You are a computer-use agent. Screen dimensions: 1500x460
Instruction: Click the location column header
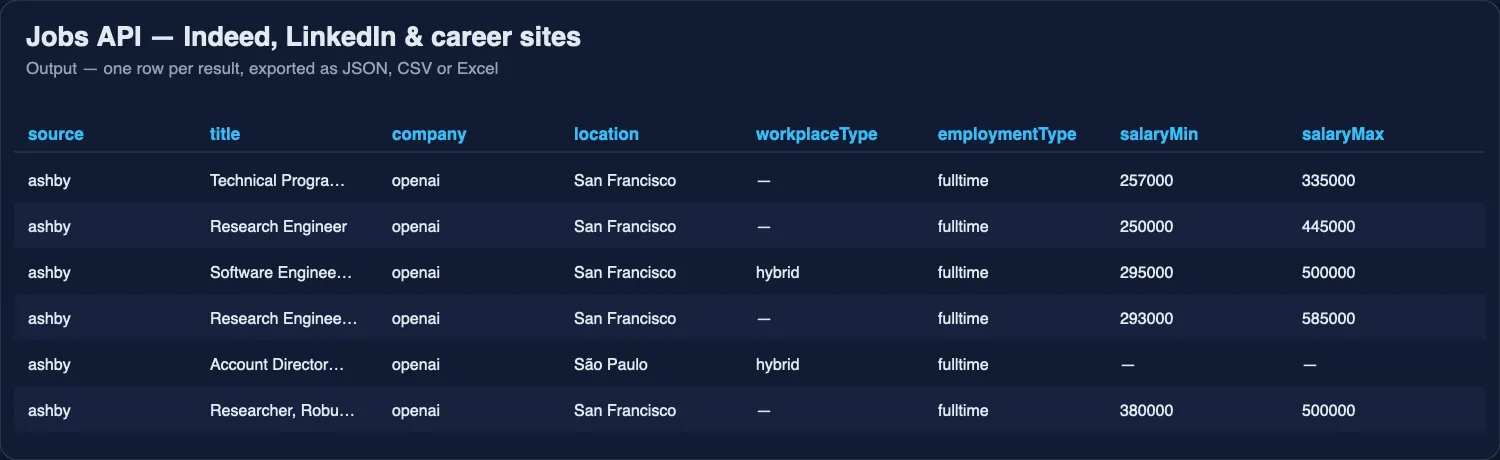coord(606,134)
